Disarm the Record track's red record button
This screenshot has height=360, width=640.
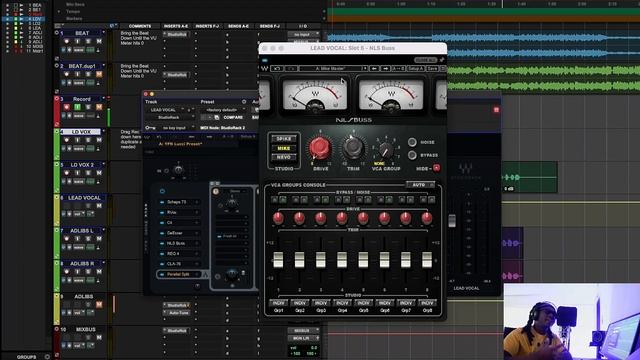tap(67, 107)
